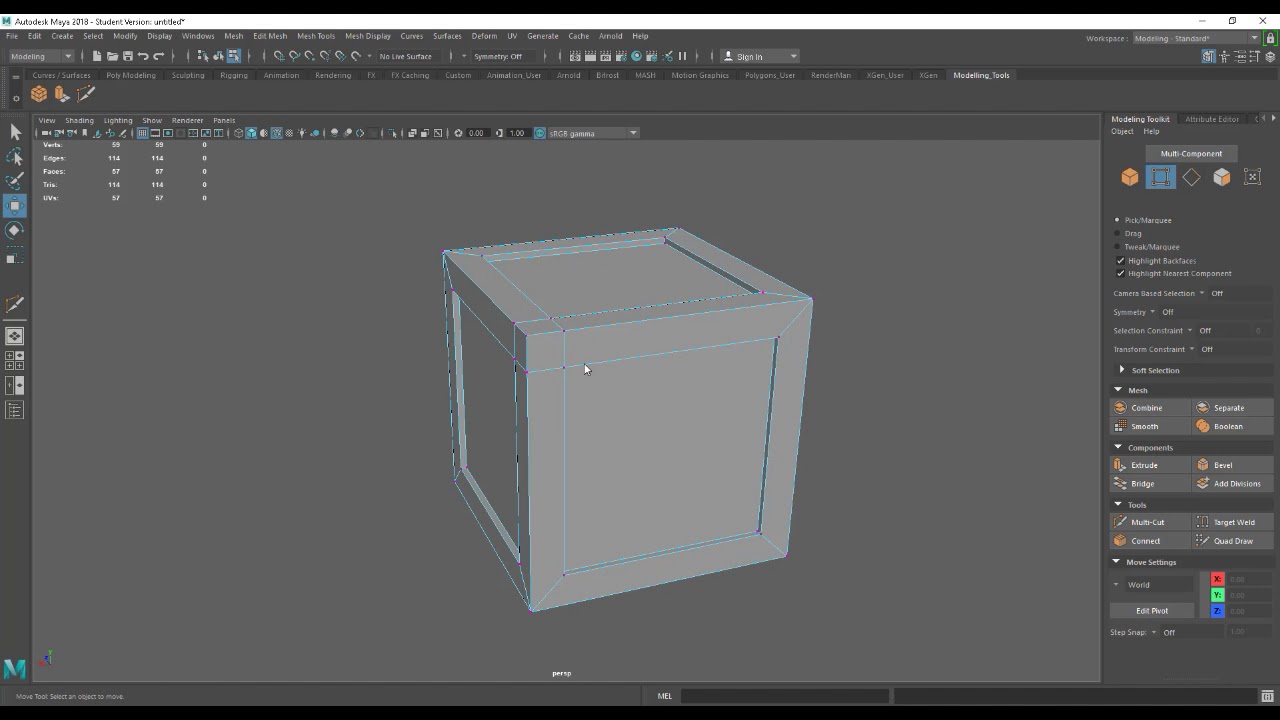Select Vertex selection mode in Modeling Toolkit
The image size is (1280, 720).
point(1160,177)
